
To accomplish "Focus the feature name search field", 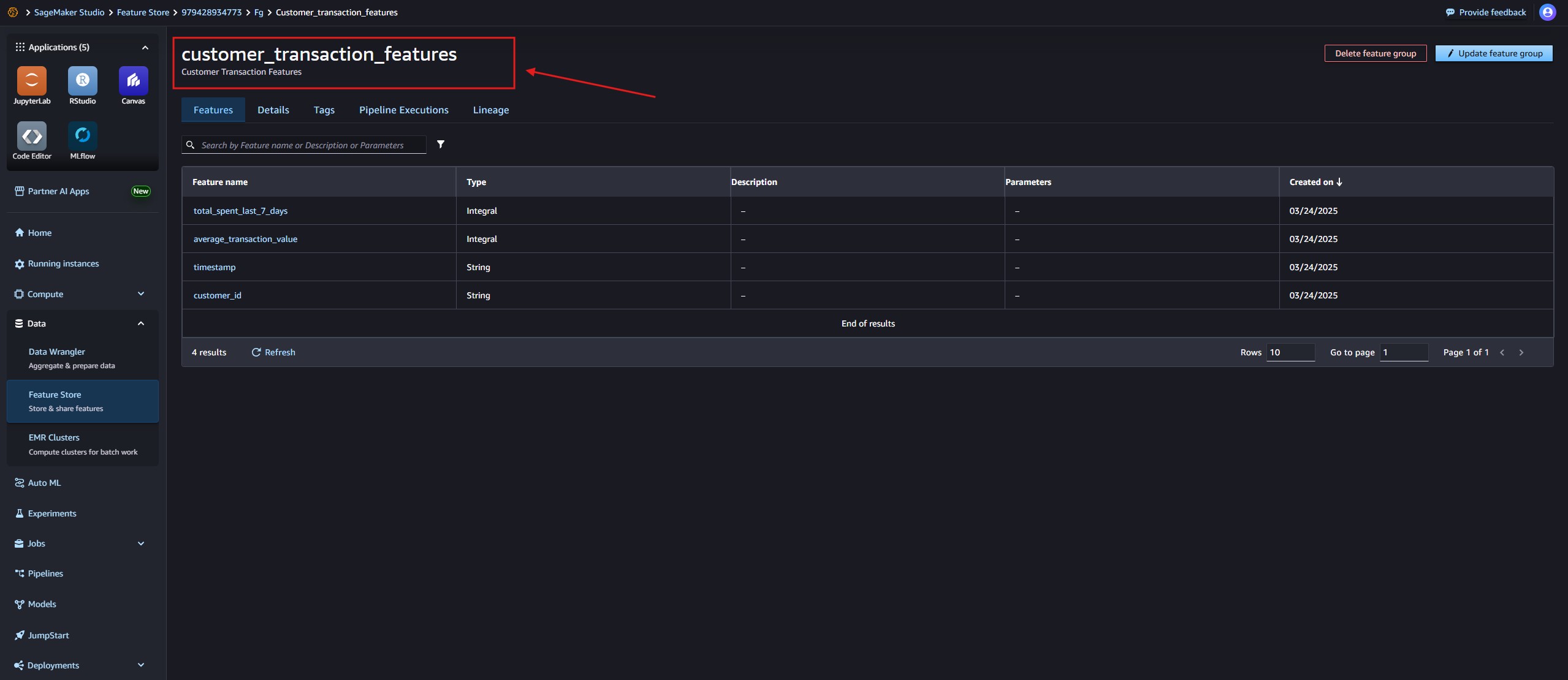I will (310, 145).
